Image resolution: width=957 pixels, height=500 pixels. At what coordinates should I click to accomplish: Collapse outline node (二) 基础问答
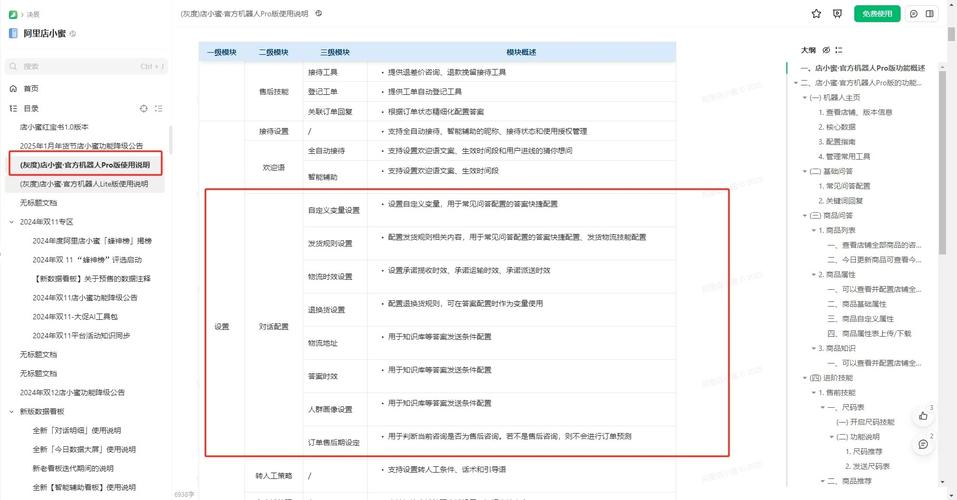[804, 172]
